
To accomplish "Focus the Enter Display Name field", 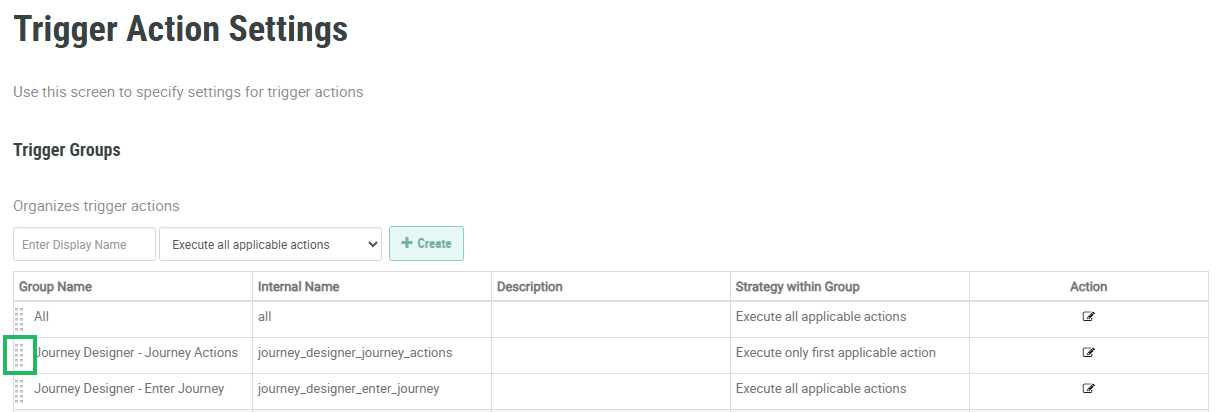I will click(84, 244).
